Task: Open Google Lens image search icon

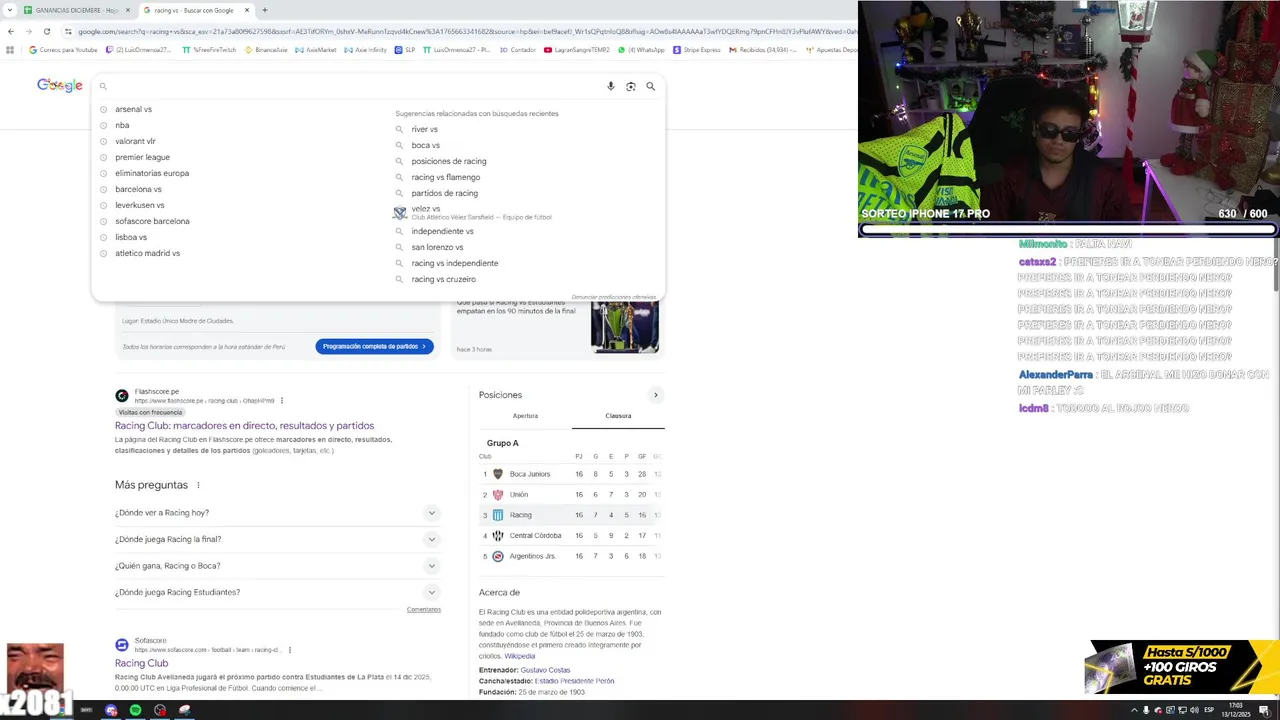Action: coord(631,86)
